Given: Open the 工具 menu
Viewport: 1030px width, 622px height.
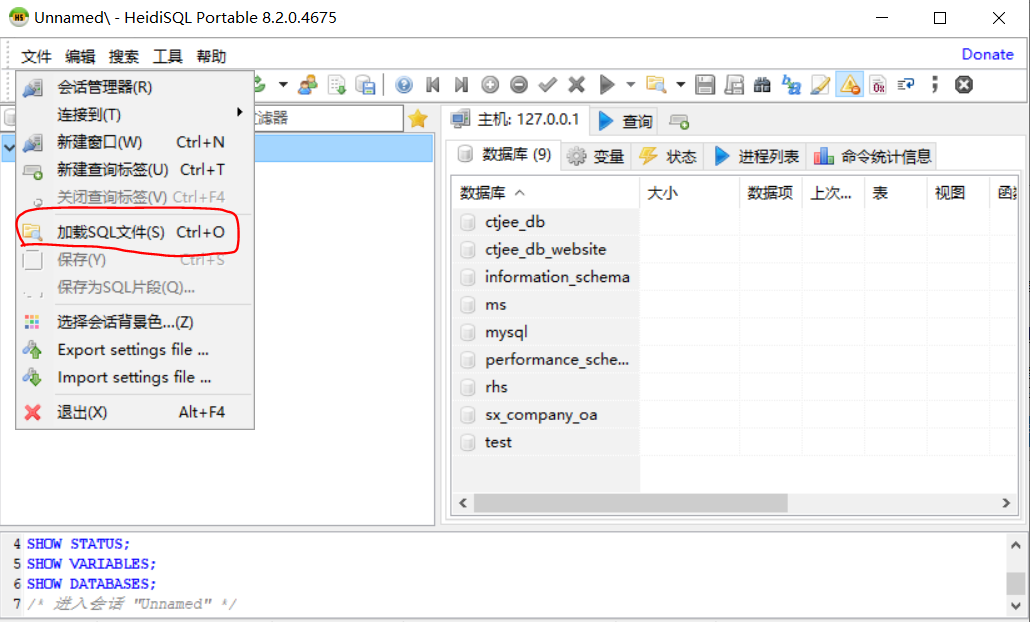Looking at the screenshot, I should click(x=168, y=56).
